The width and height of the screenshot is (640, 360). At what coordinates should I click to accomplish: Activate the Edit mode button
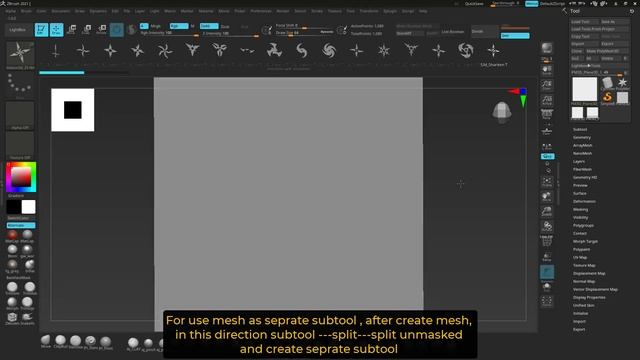coord(41,30)
